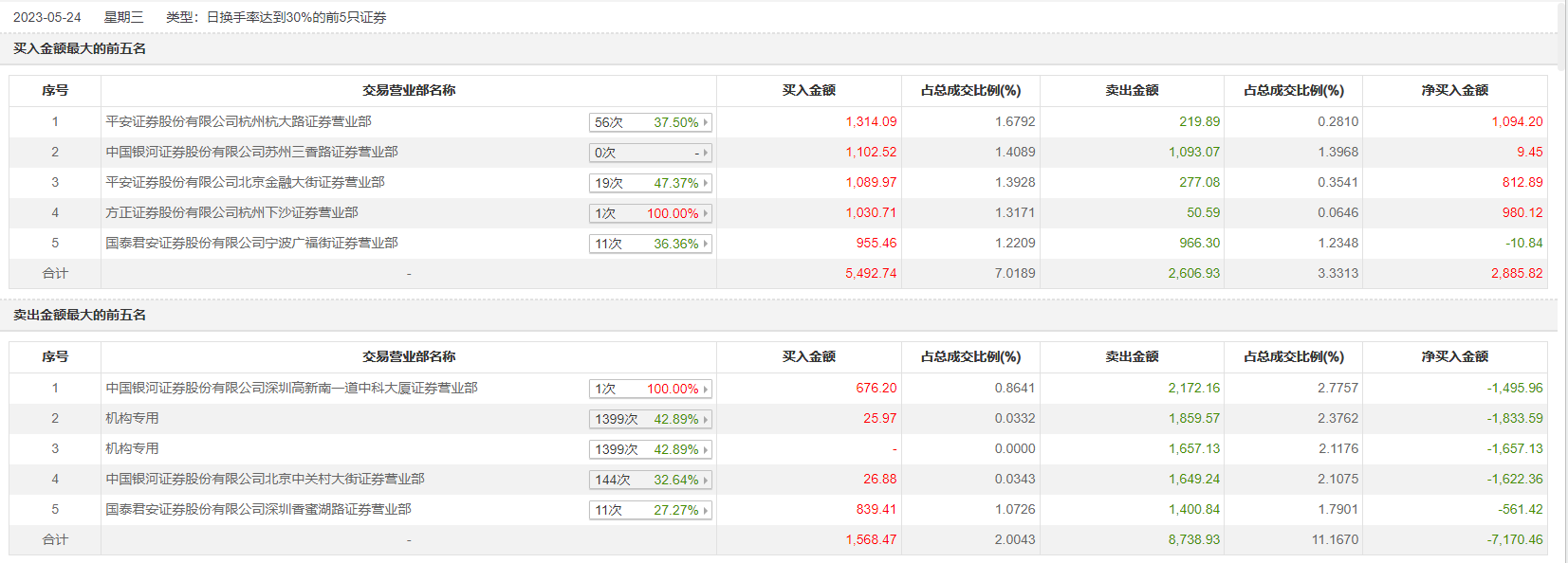Open 平安证券杭州杭大路证券营业部 link
Screen dimensions: 1568x563
(x=238, y=121)
